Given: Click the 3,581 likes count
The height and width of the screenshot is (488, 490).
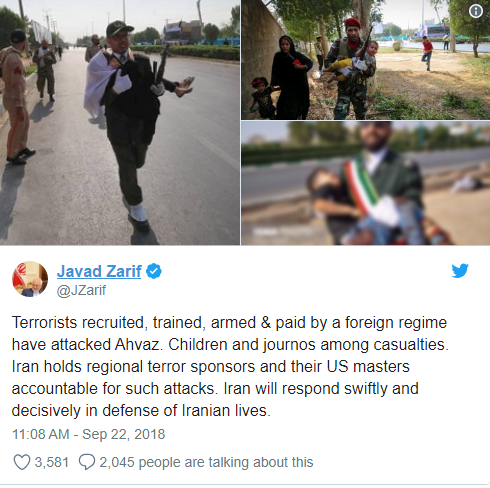Looking at the screenshot, I should (x=52, y=462).
